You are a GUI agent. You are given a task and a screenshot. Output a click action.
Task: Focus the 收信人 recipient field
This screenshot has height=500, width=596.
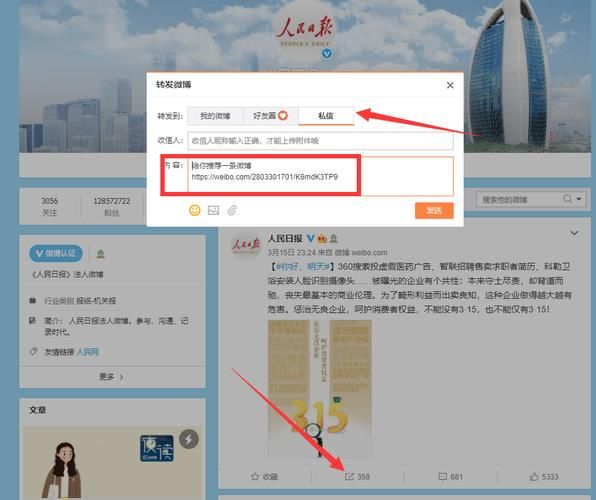[x=320, y=141]
